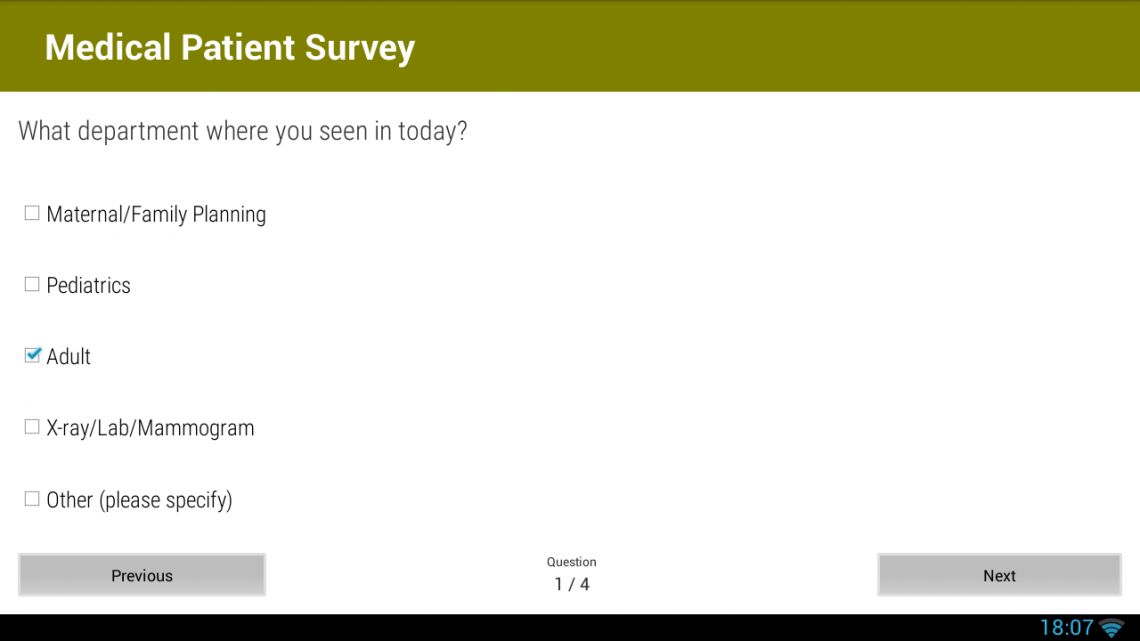
Task: Select the Maternal/Family Planning label text
Action: tap(156, 214)
